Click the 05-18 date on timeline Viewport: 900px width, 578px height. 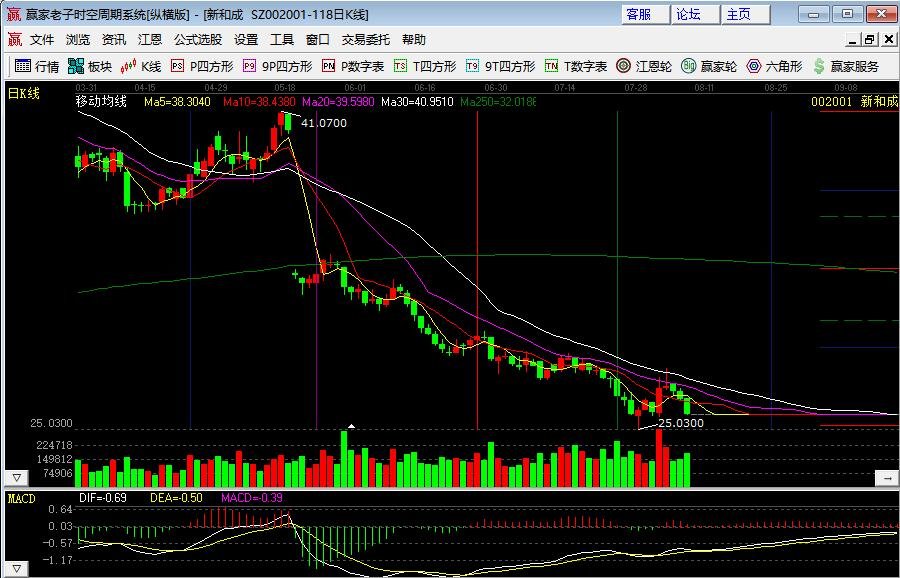(x=285, y=88)
